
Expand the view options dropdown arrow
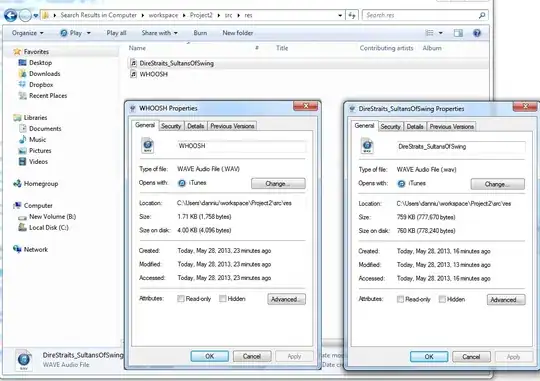(440, 33)
